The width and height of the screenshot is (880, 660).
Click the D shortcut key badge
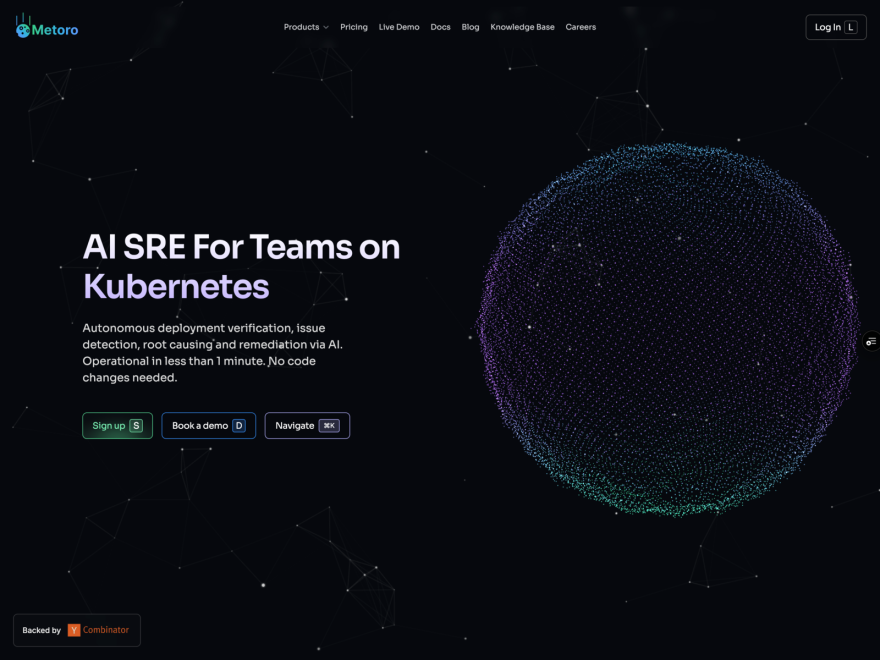239,426
